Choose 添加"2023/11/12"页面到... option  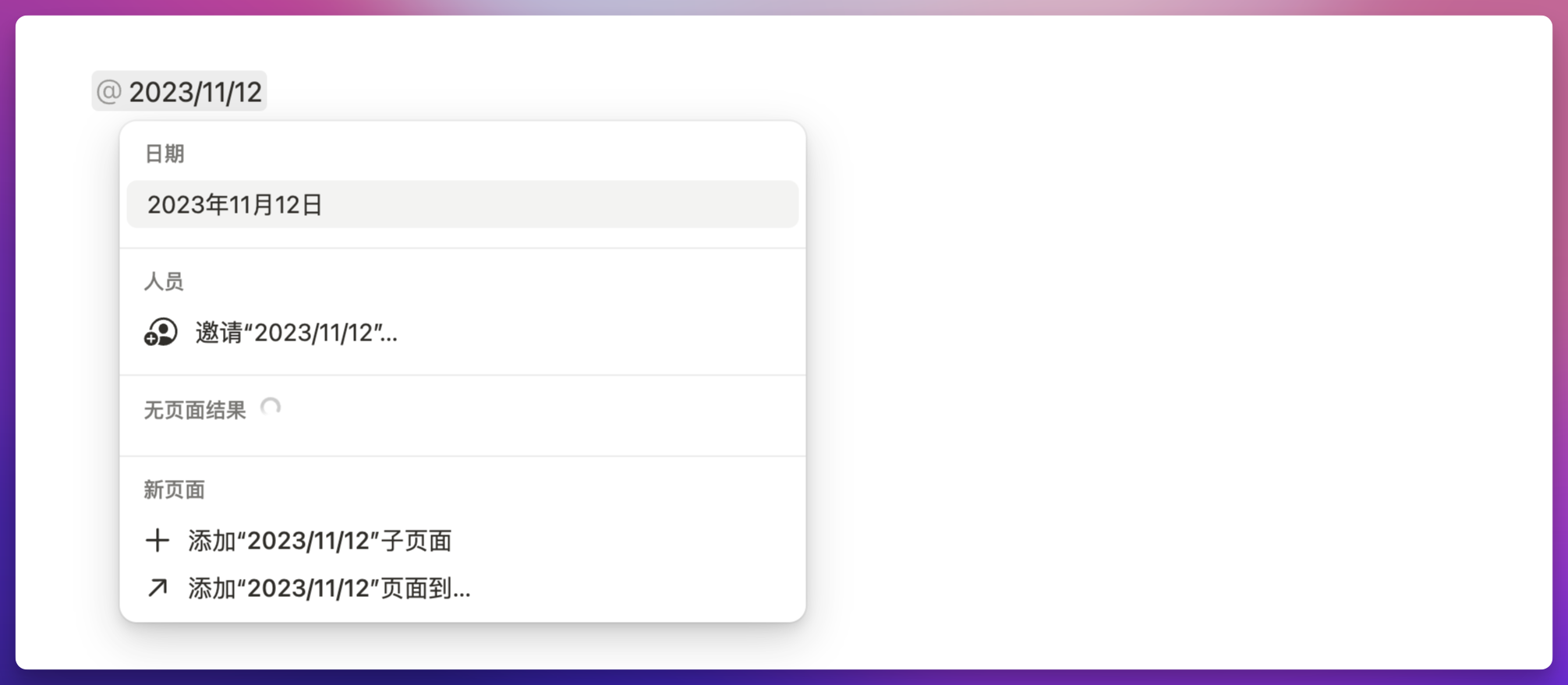(x=329, y=588)
